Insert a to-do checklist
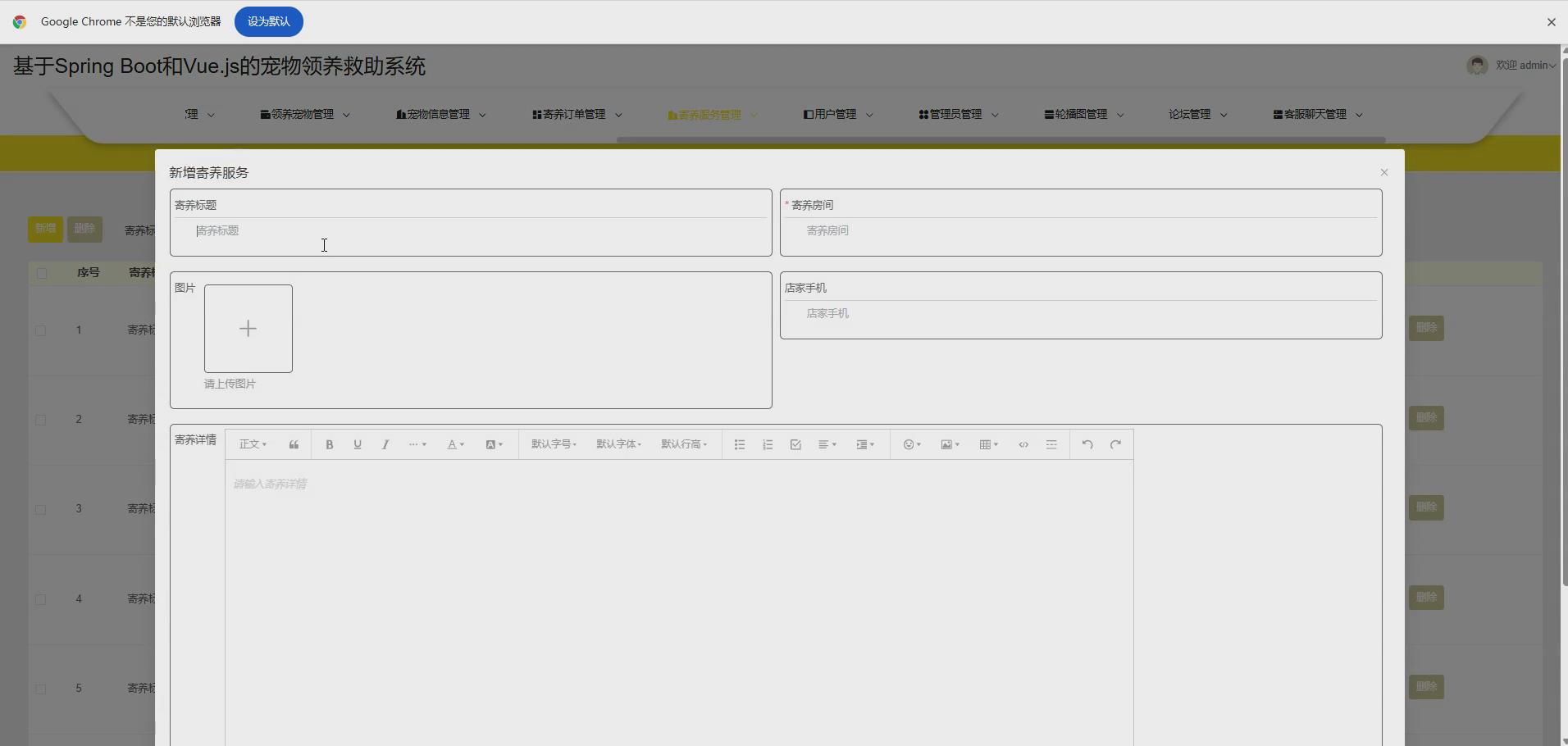Image resolution: width=1568 pixels, height=746 pixels. point(795,444)
